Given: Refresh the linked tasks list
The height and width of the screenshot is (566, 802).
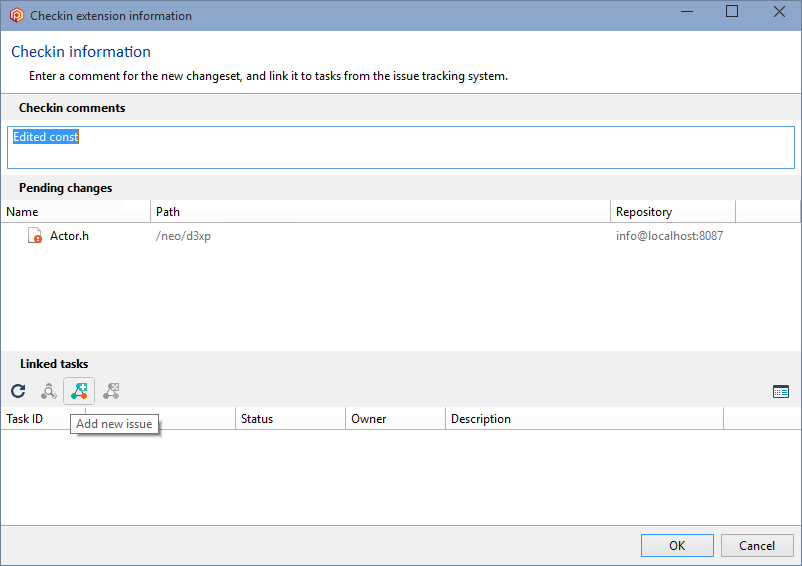Looking at the screenshot, I should click(x=18, y=391).
